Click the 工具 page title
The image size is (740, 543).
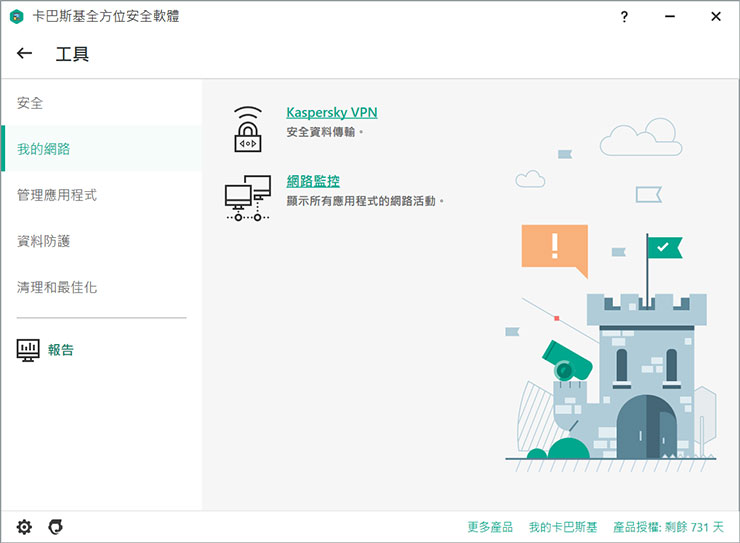(x=72, y=54)
